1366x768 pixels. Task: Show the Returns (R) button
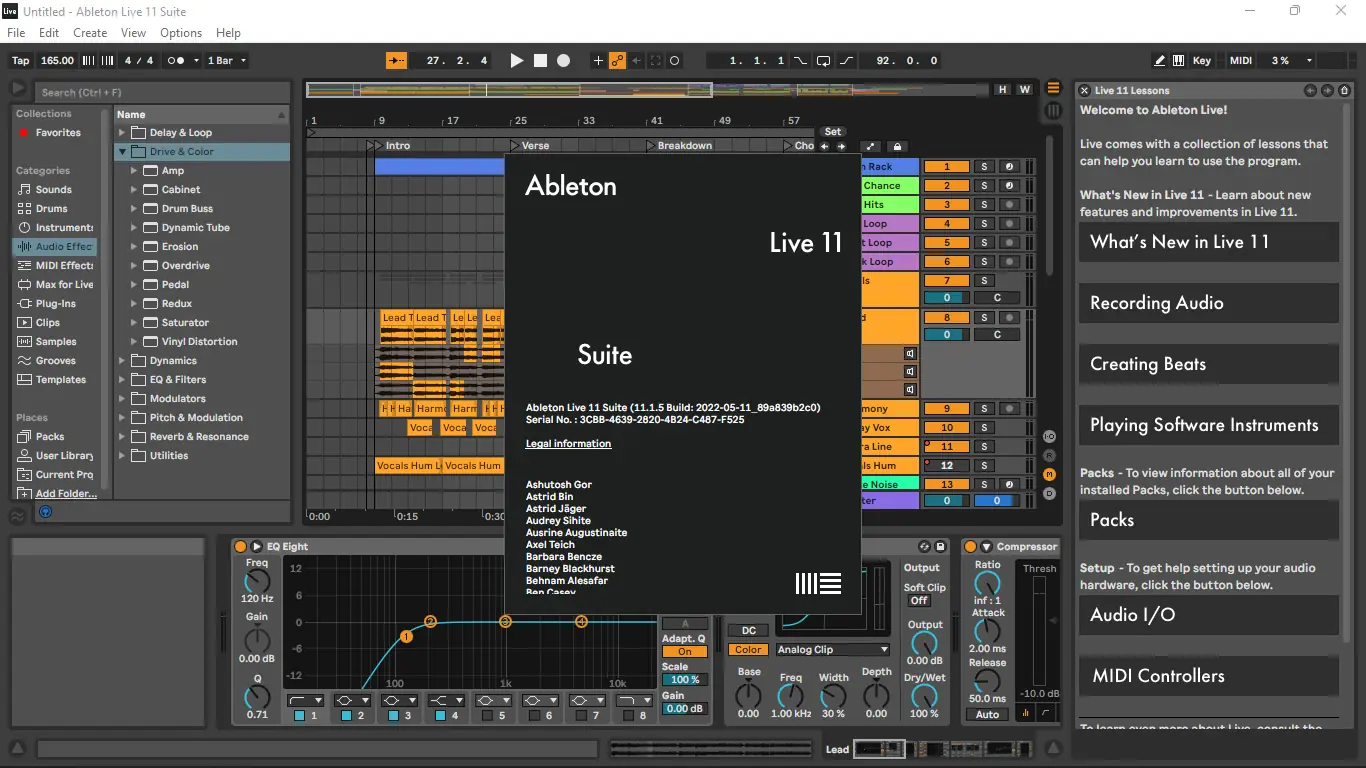coord(1049,456)
